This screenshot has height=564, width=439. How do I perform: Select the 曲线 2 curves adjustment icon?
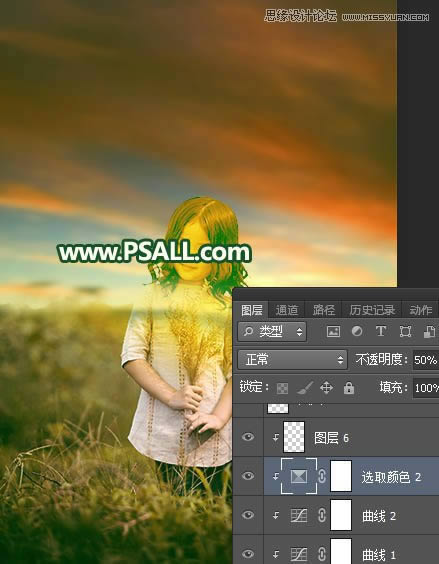pos(299,515)
